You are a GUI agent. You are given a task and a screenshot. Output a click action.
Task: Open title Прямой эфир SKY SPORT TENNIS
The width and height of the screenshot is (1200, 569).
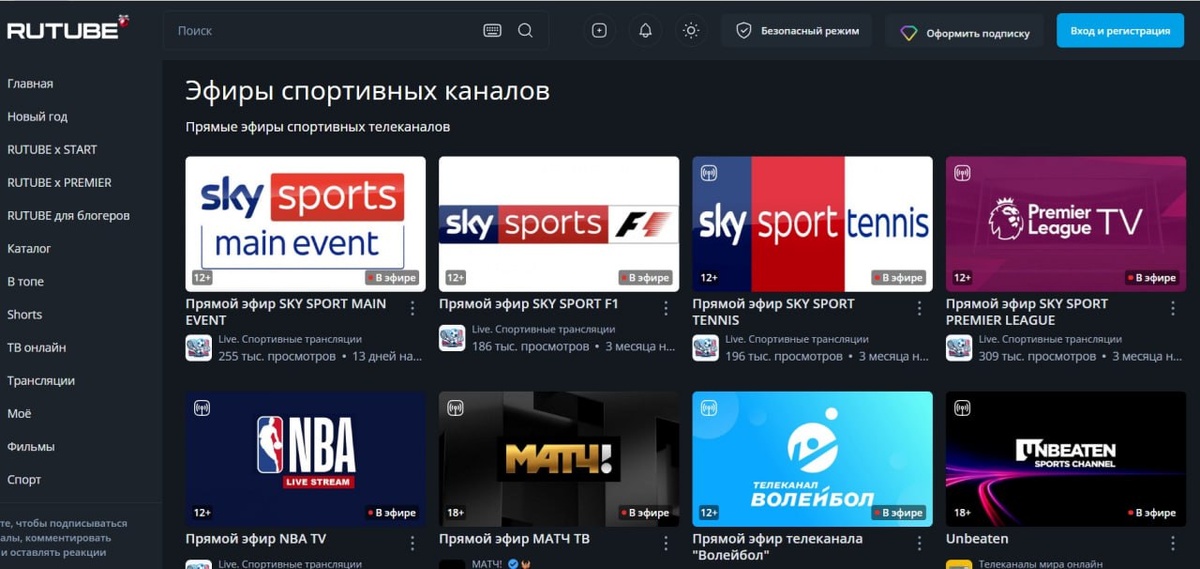coord(773,312)
